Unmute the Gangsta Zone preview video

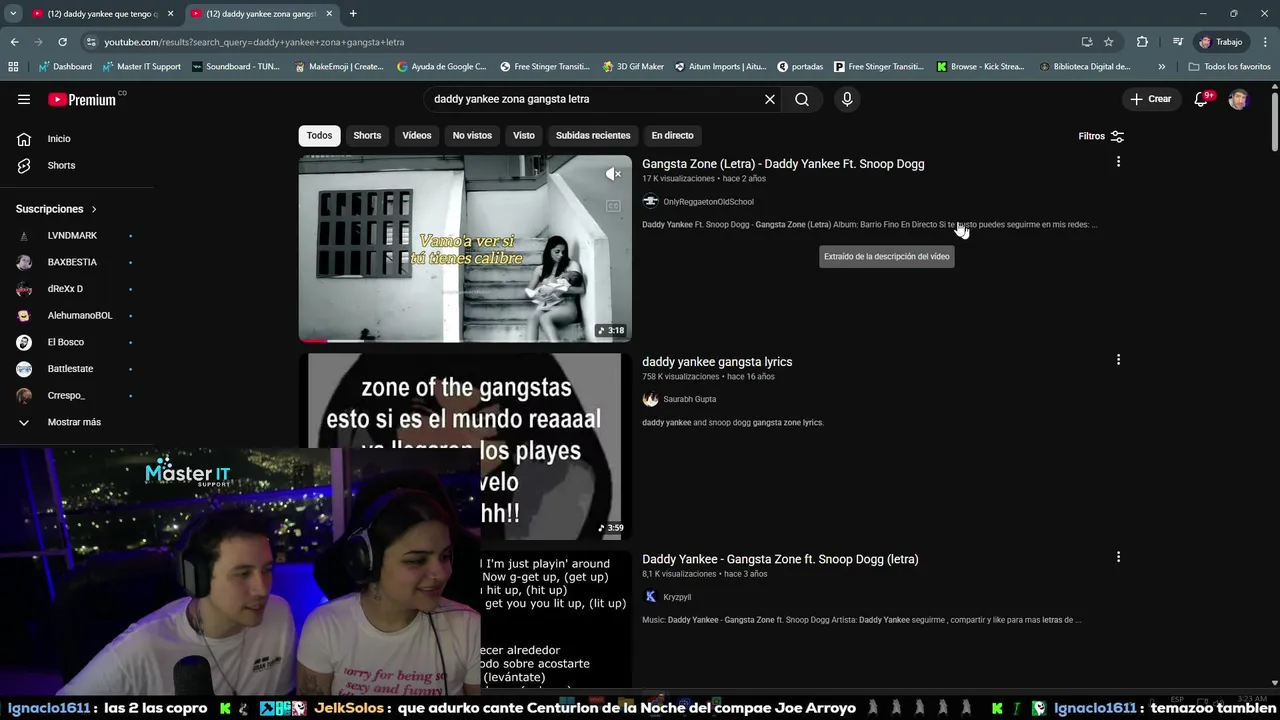click(614, 174)
